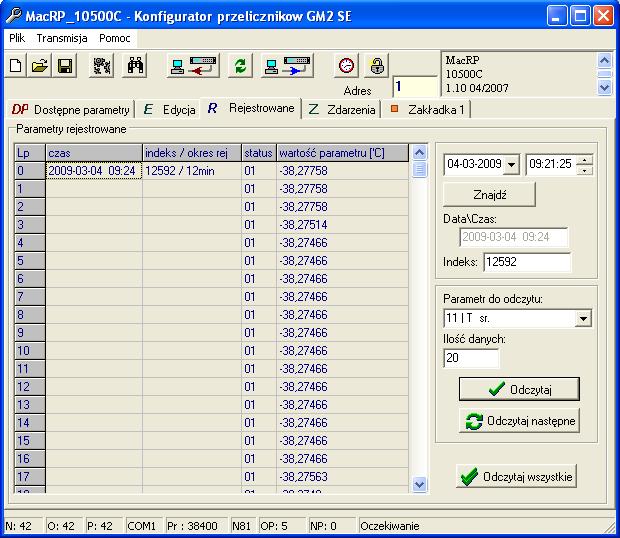The width and height of the screenshot is (620, 538).
Task: Open the Pomoc menu
Action: click(115, 38)
